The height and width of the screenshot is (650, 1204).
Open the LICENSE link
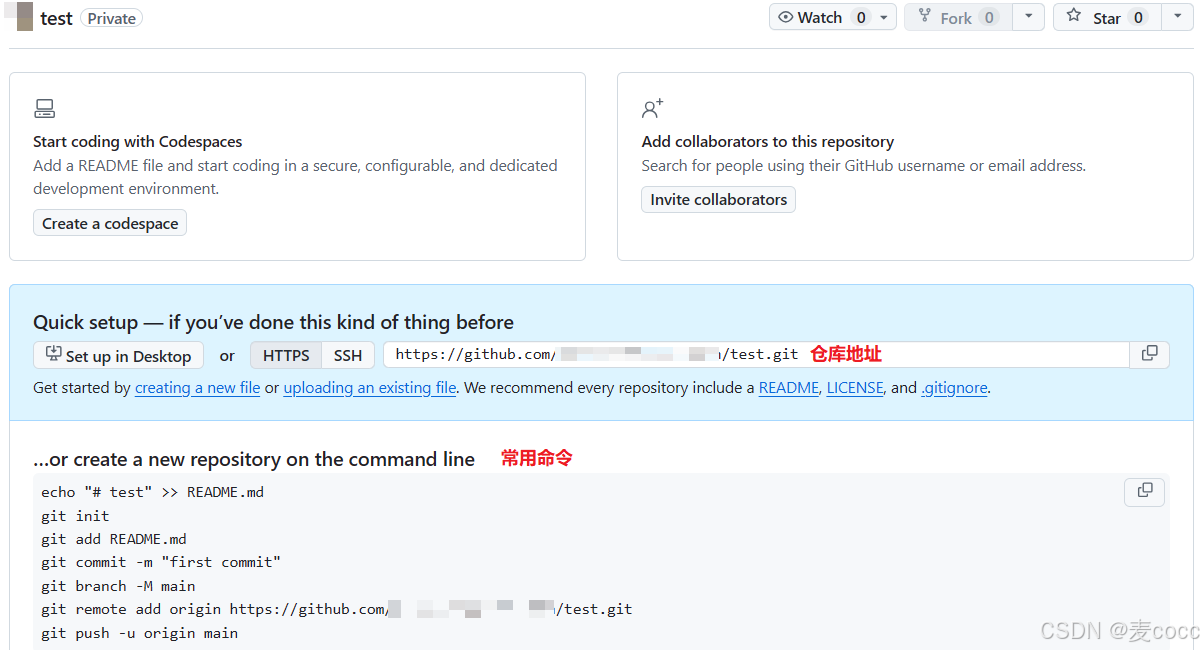click(855, 388)
